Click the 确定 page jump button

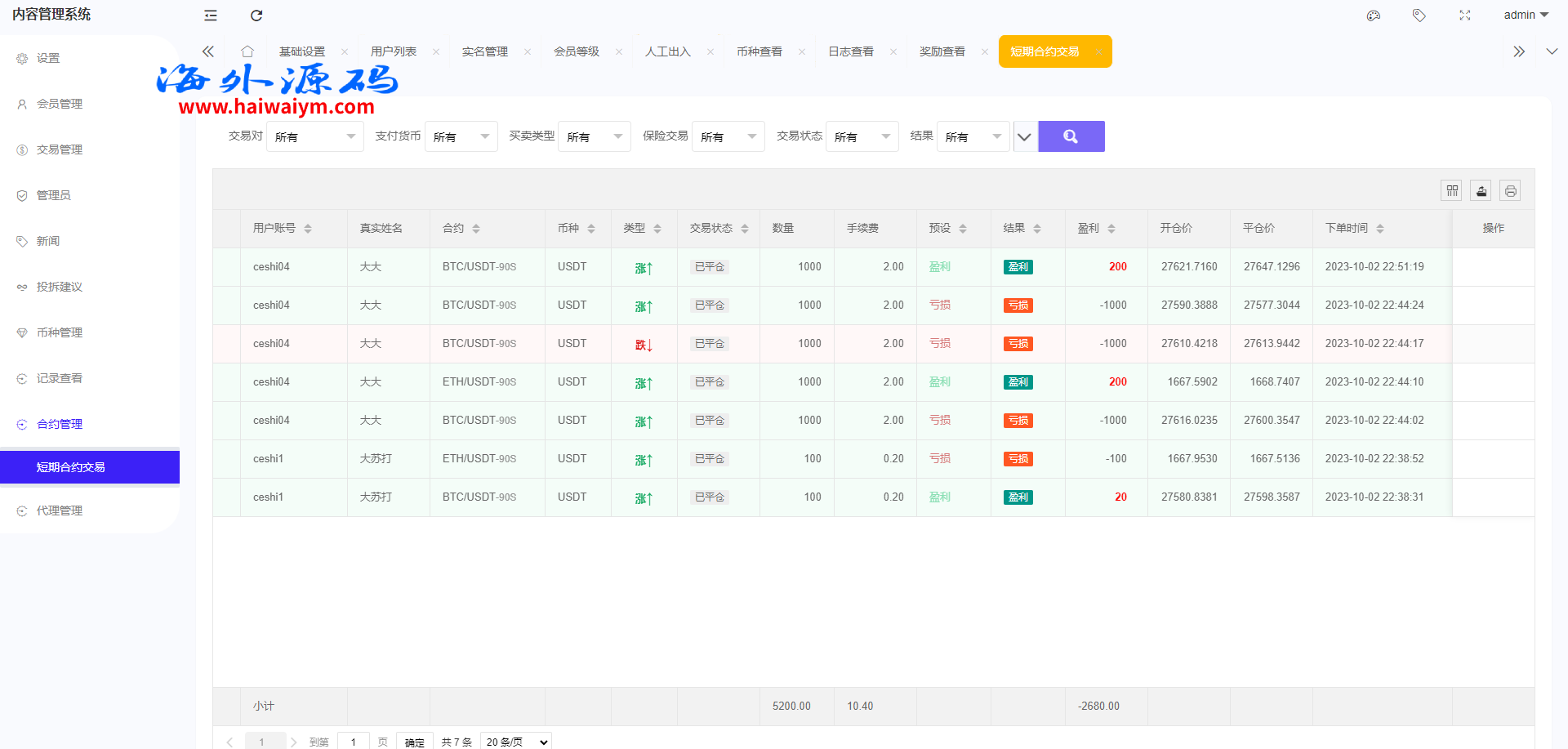[x=414, y=741]
